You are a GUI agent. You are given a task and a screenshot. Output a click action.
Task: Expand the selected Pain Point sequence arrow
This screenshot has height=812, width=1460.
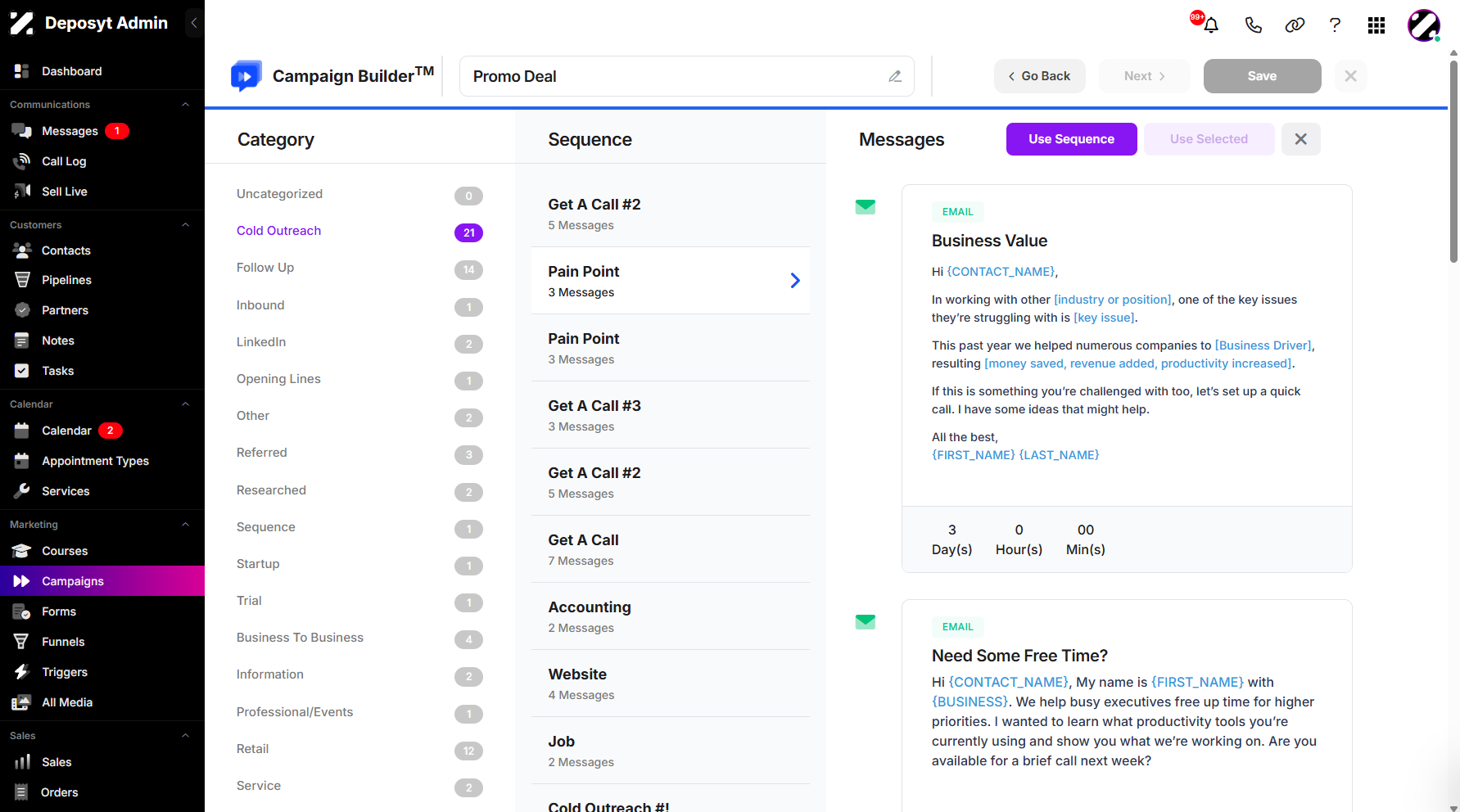795,281
